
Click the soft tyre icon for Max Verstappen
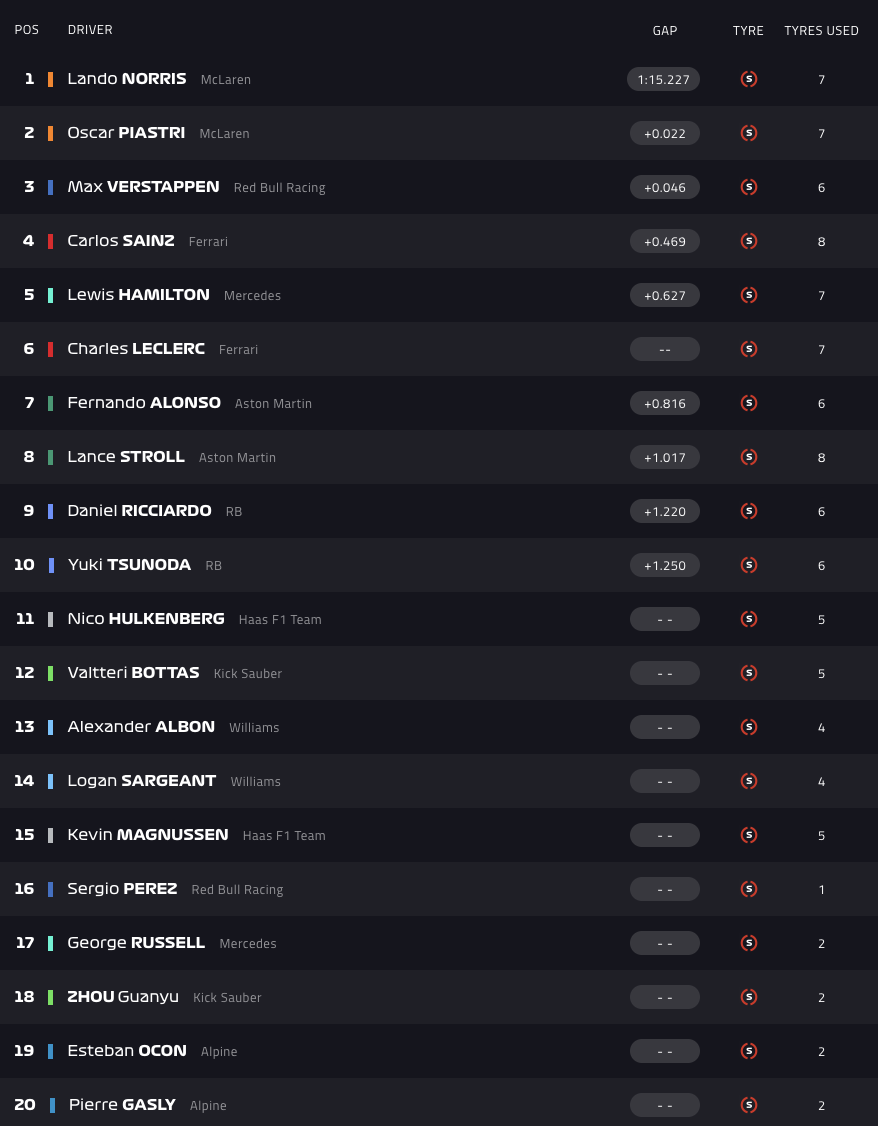(x=748, y=187)
